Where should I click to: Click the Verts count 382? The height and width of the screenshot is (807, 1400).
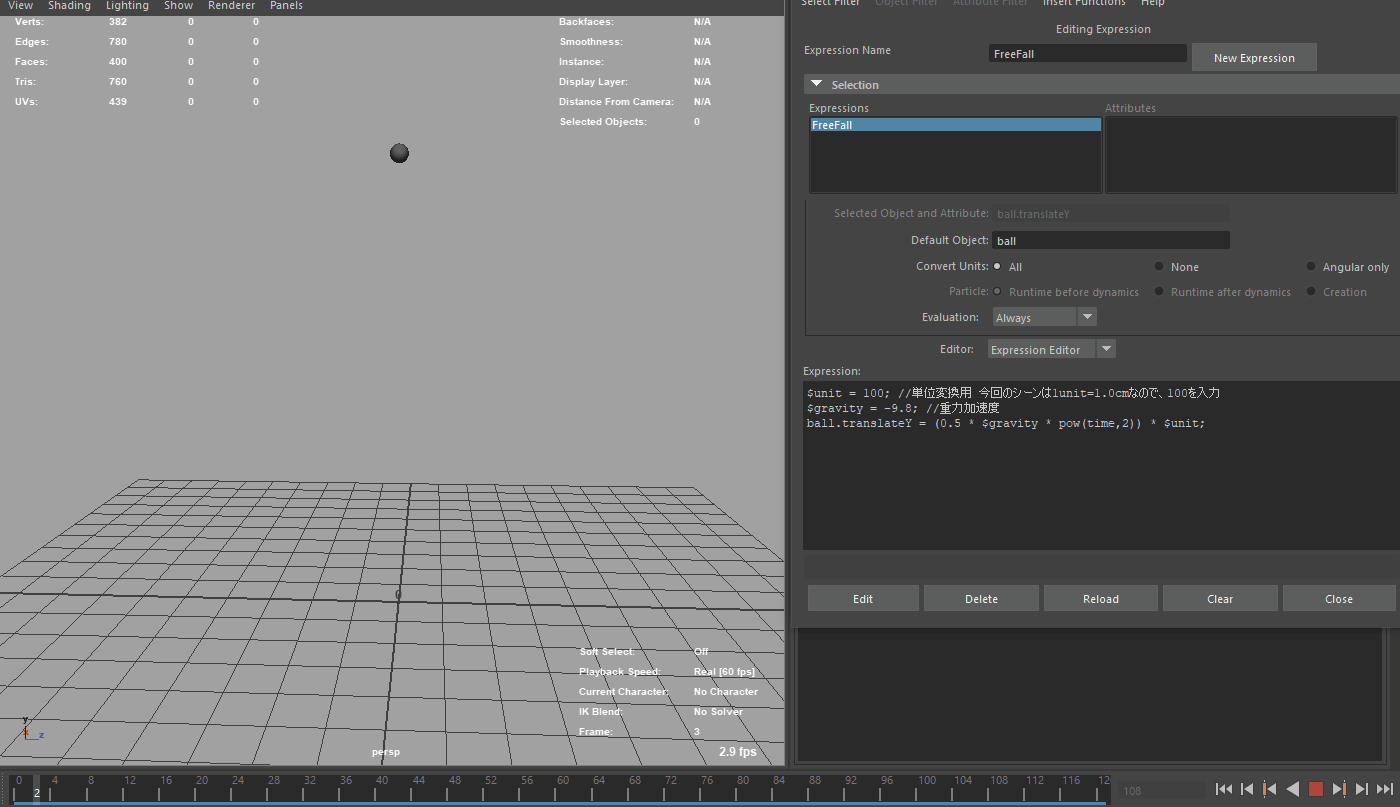(118, 22)
